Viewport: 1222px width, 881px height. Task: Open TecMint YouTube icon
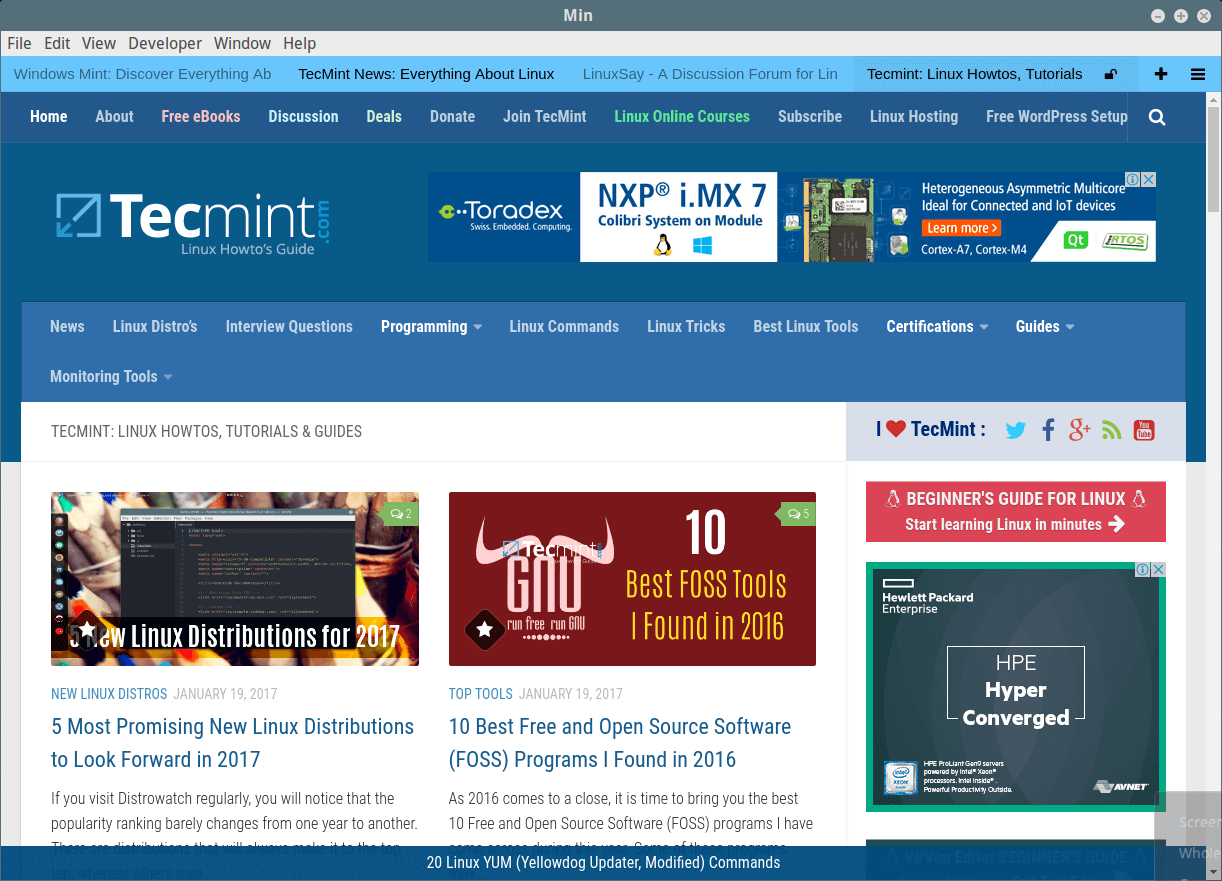pyautogui.click(x=1144, y=430)
